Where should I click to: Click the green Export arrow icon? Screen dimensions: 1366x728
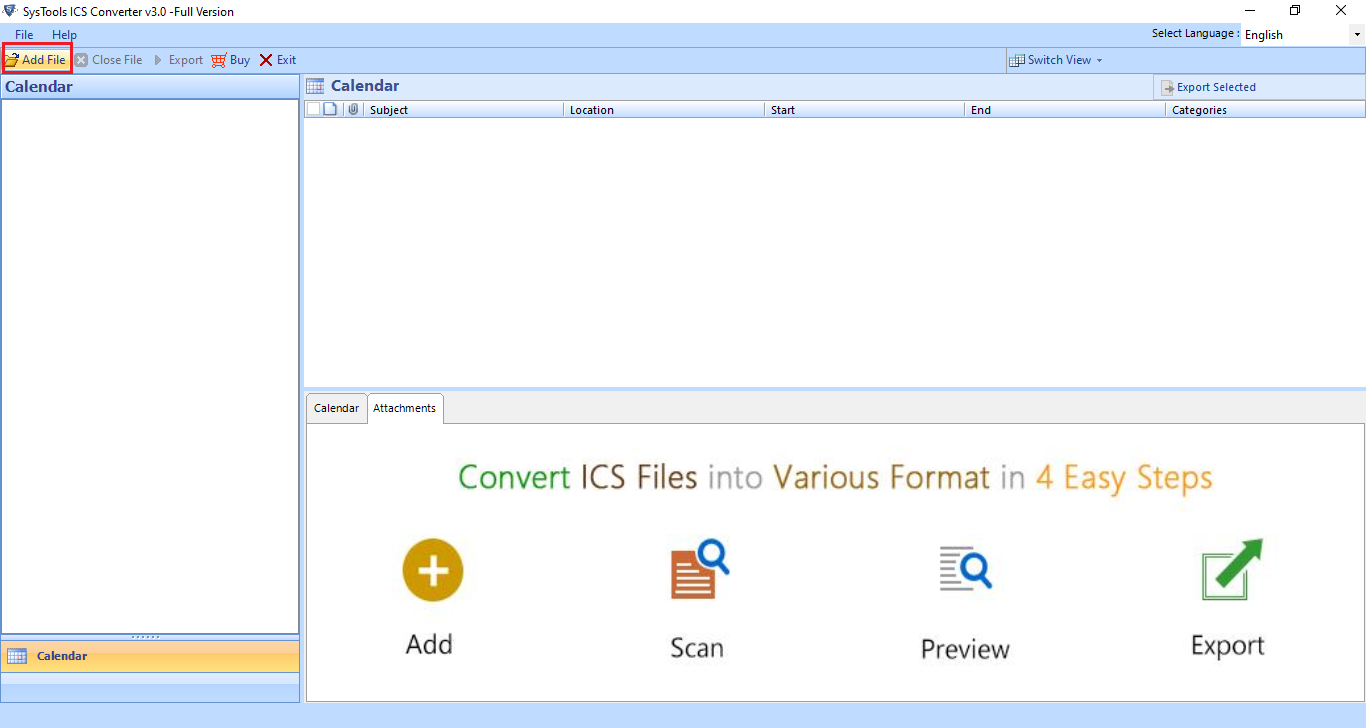[x=1232, y=570]
